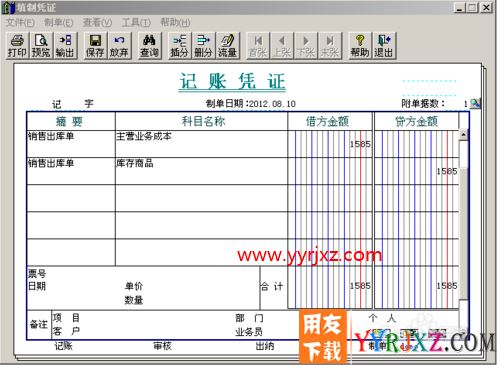Open the 文件 menu
This screenshot has width=497, height=366.
click(20, 23)
